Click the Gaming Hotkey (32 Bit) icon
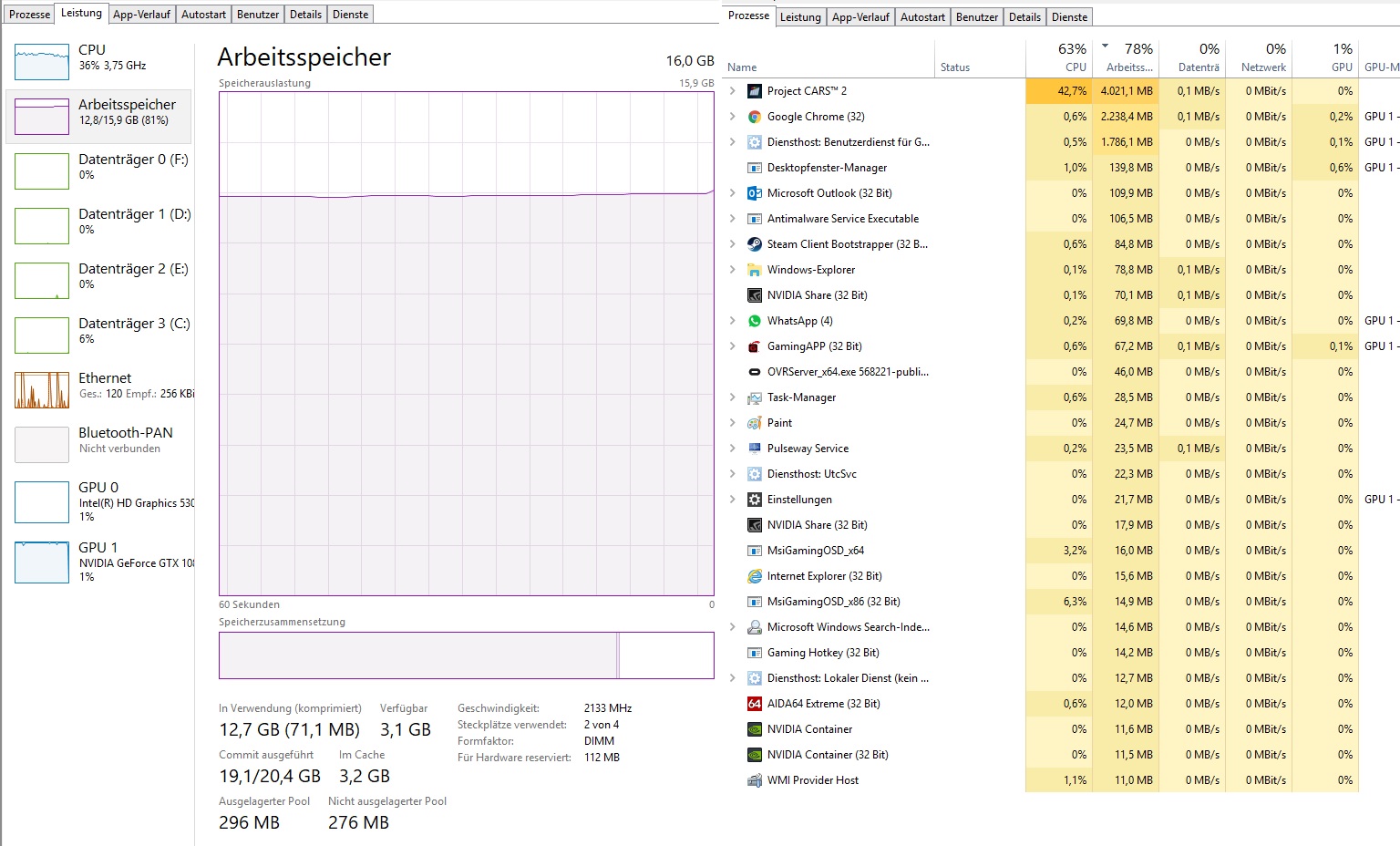The width and height of the screenshot is (1400, 846). coord(754,653)
